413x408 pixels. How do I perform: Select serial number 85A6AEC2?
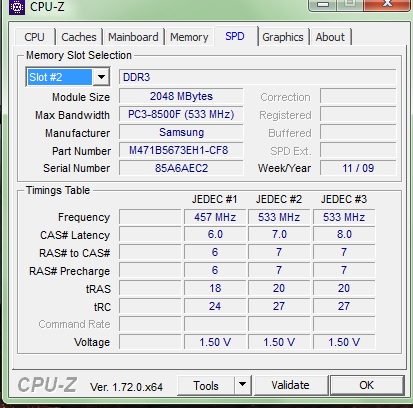(x=181, y=168)
